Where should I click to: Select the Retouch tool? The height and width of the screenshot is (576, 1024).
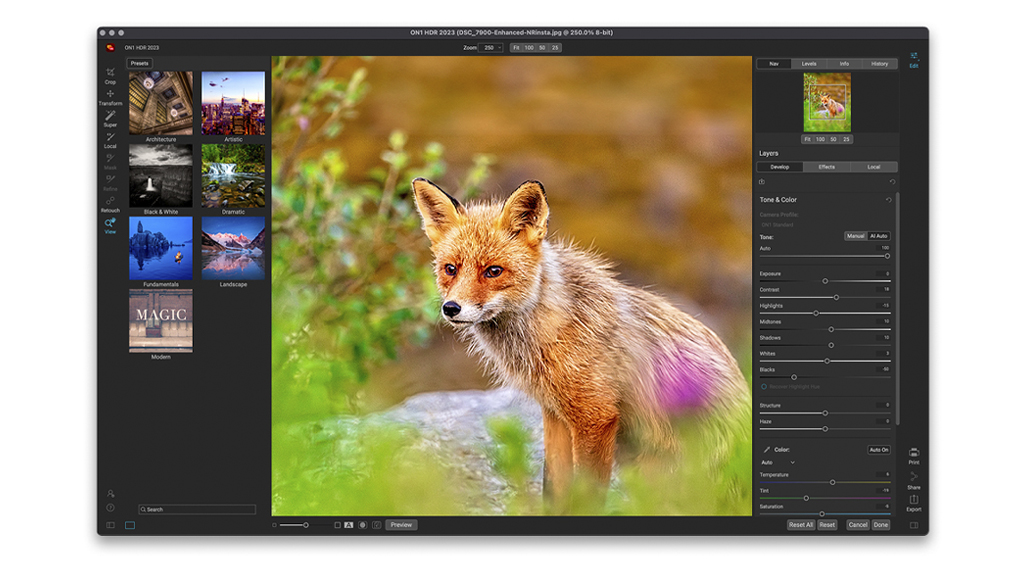click(110, 202)
